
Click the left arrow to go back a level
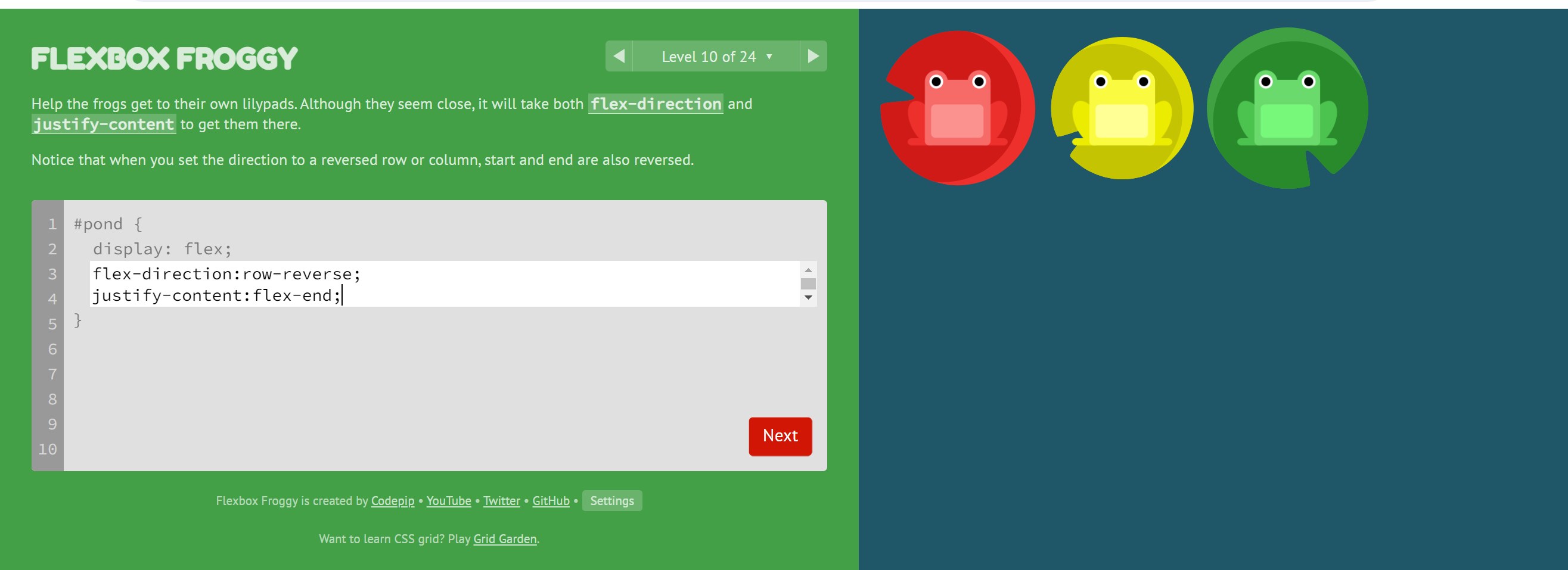(x=619, y=56)
